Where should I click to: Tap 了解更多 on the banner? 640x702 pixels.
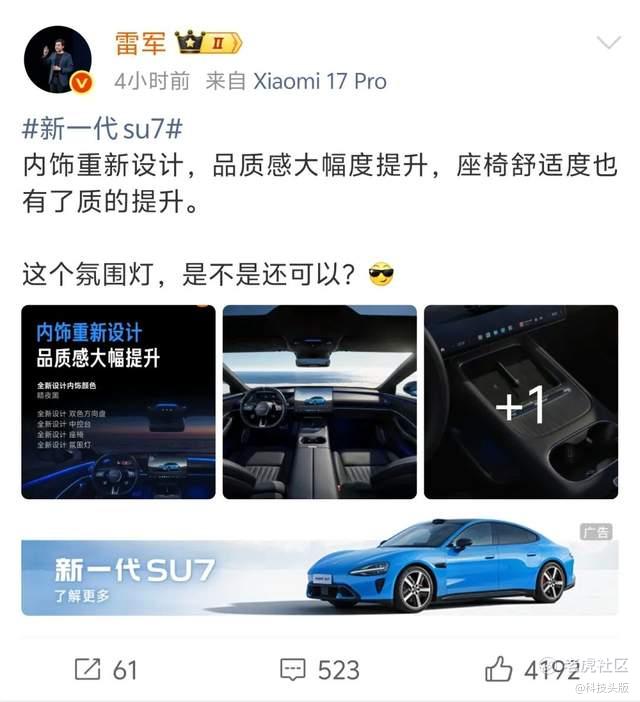[82, 596]
